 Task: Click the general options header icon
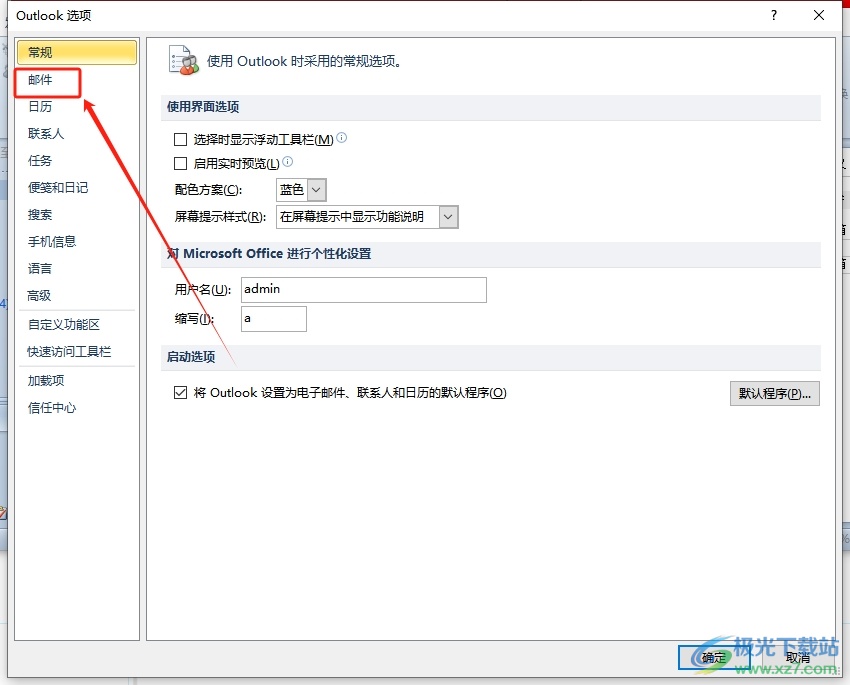coord(184,61)
